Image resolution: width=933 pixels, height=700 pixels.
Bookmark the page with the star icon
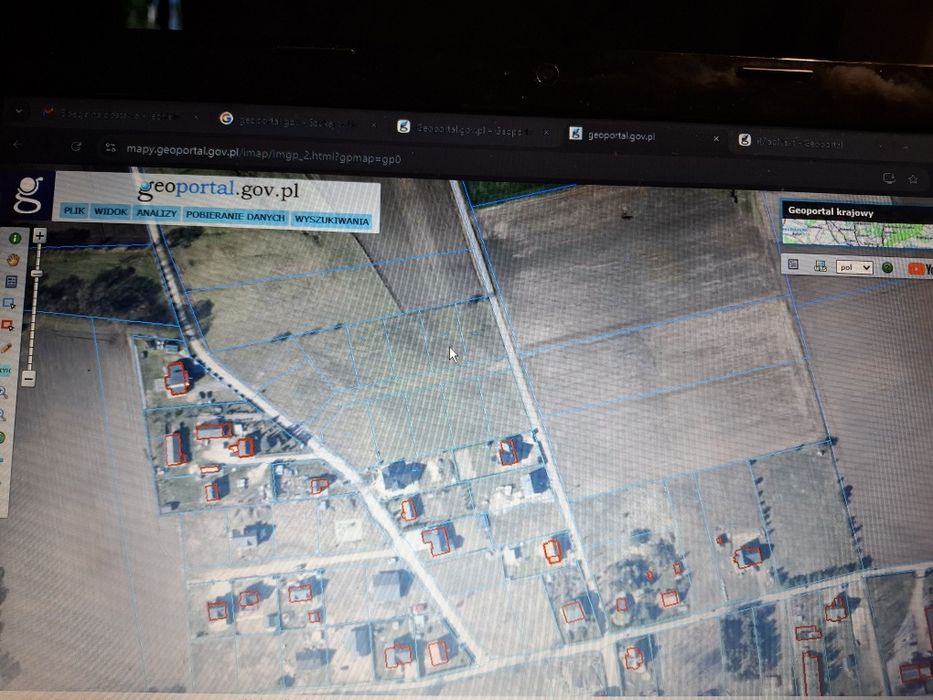pos(912,179)
